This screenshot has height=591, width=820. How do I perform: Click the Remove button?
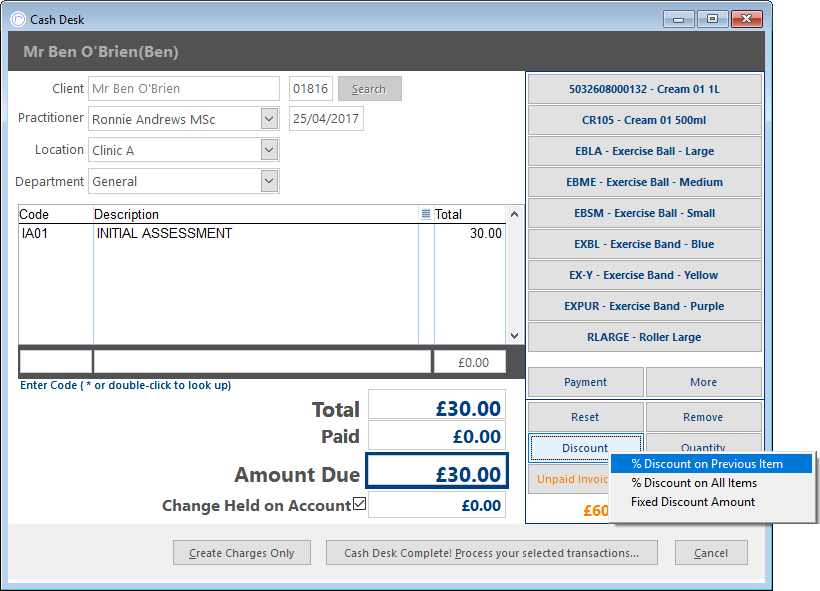point(704,417)
